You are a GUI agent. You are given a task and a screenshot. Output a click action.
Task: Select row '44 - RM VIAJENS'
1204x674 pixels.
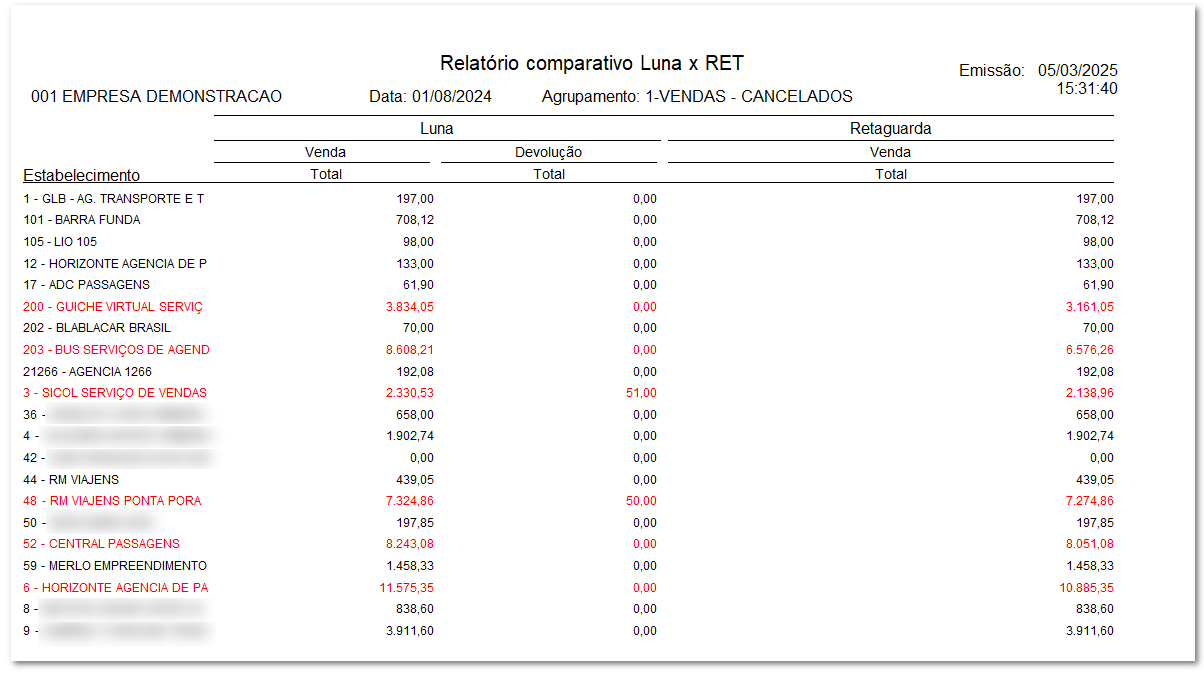(568, 479)
